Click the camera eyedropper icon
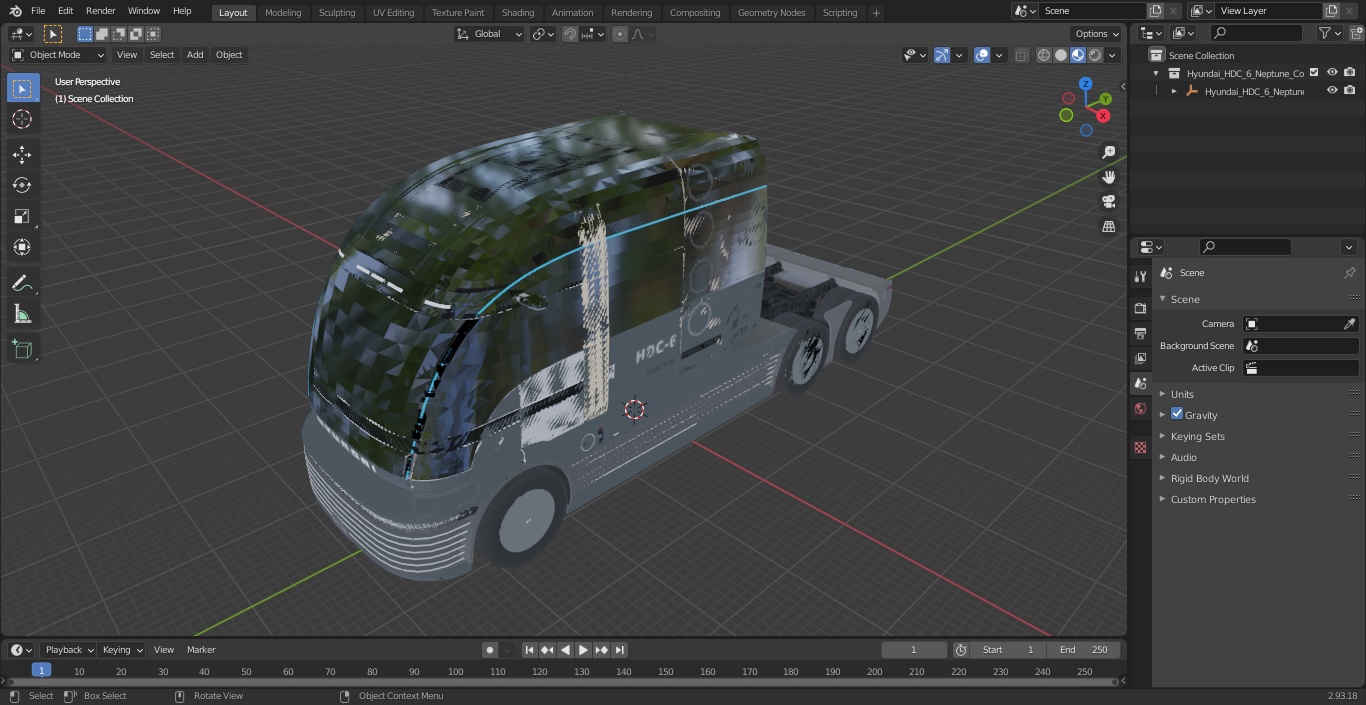Viewport: 1366px width, 705px height. [x=1349, y=324]
